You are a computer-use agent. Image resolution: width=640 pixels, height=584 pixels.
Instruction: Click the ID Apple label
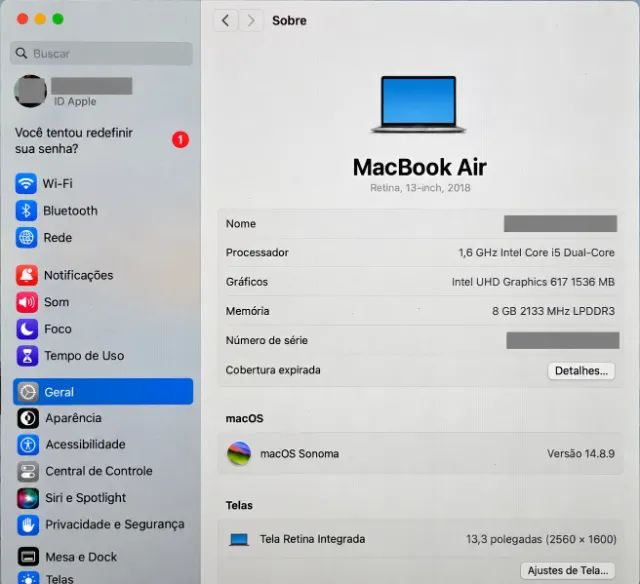(75, 101)
